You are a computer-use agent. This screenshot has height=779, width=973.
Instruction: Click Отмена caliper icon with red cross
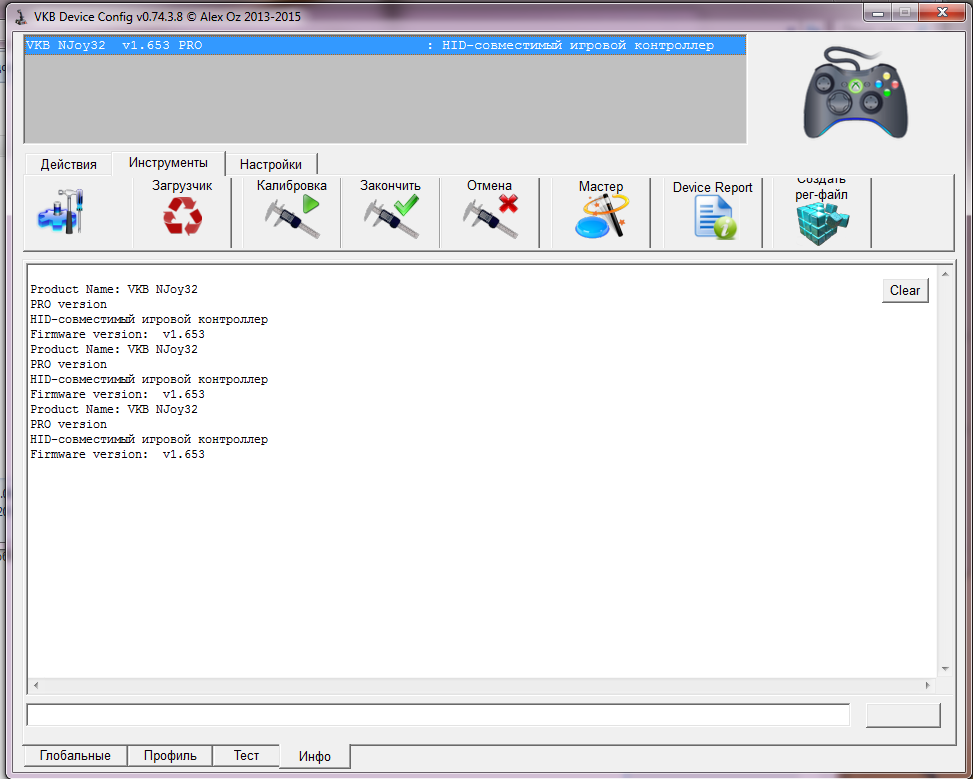click(x=490, y=216)
